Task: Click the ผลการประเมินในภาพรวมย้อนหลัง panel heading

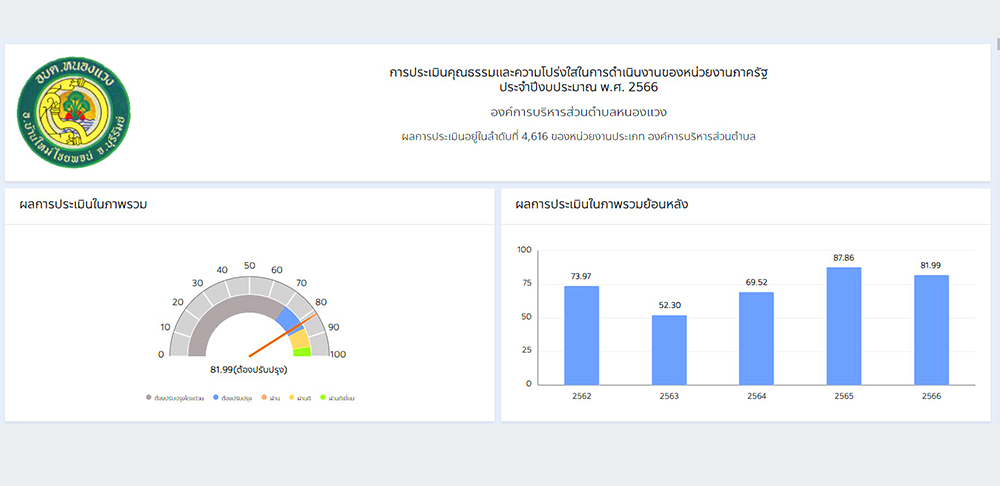Action: [601, 205]
